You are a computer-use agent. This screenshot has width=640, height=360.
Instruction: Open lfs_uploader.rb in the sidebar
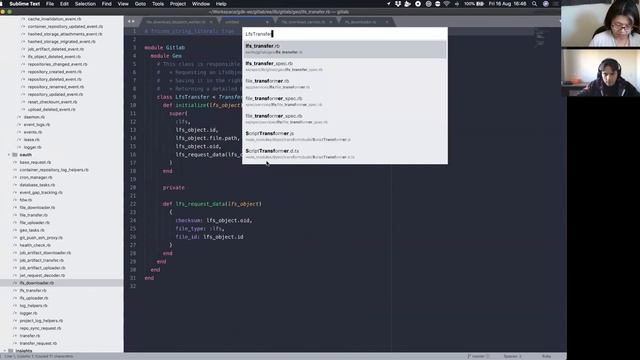coord(34,298)
